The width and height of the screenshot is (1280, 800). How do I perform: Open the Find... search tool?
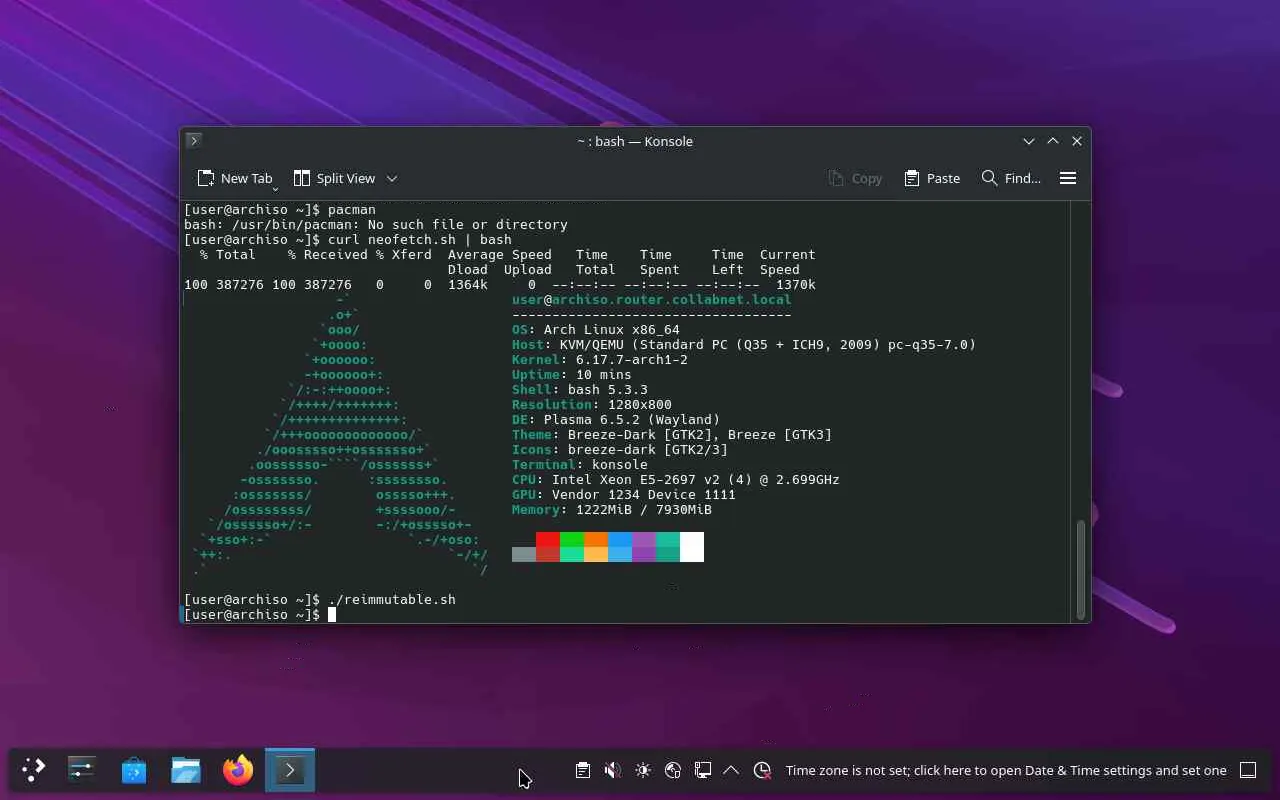click(1011, 178)
